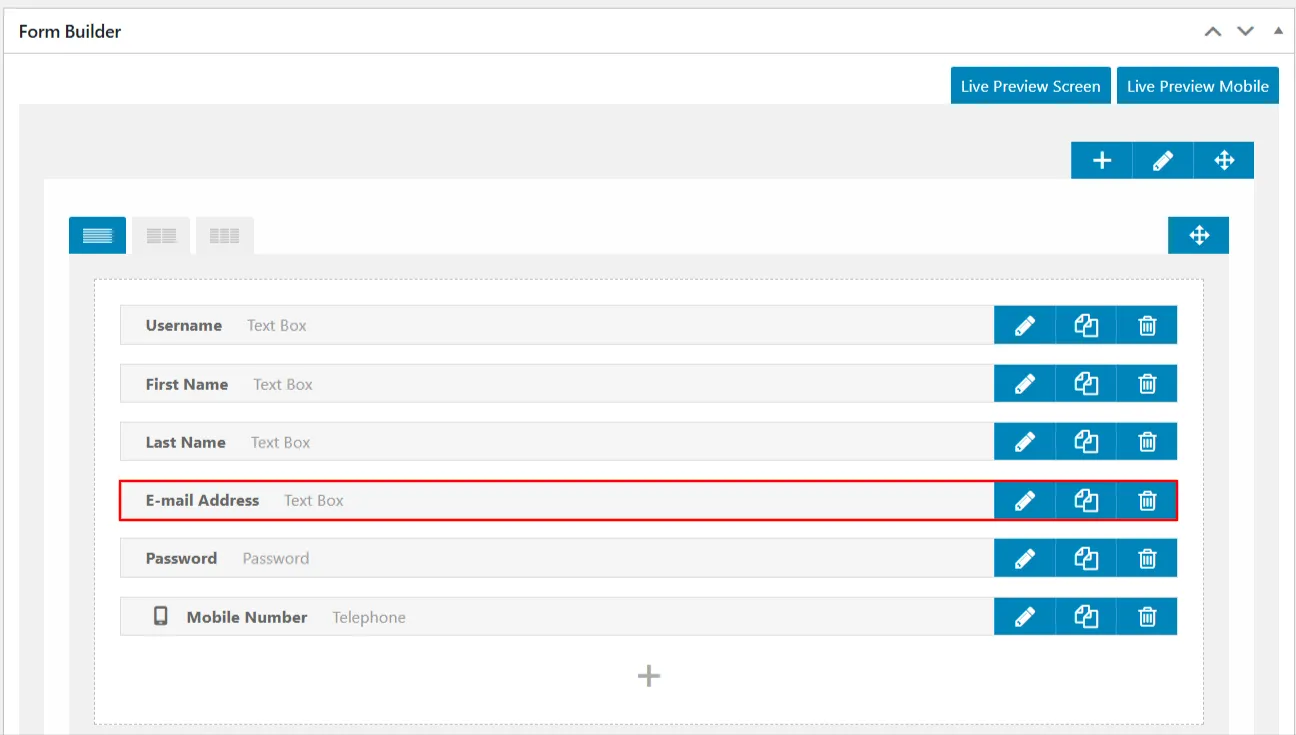Screen dimensions: 1296x735
Task: Collapse the Form Builder panel
Action: [1277, 31]
